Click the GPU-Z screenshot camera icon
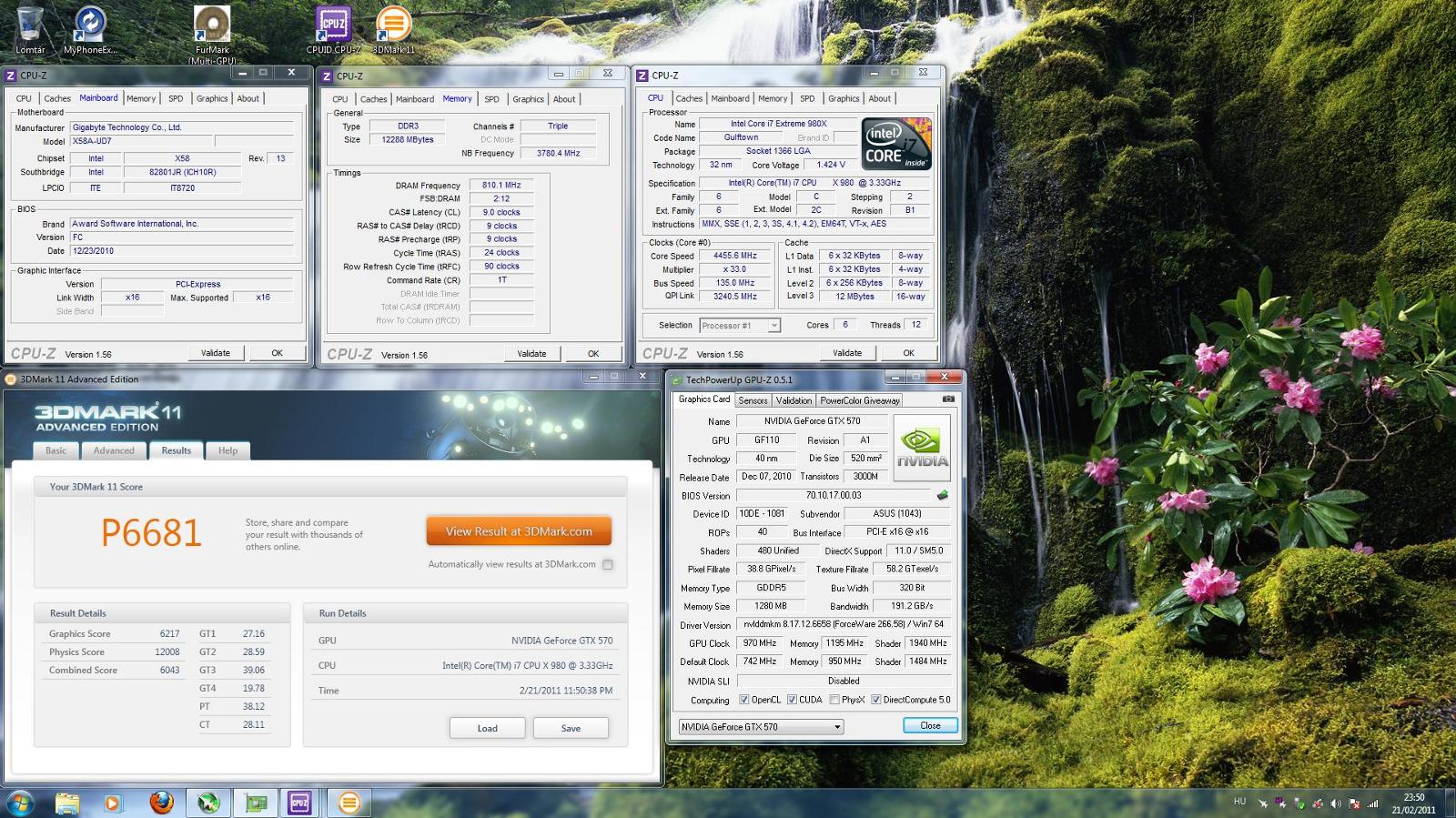The height and width of the screenshot is (818, 1456). (948, 399)
